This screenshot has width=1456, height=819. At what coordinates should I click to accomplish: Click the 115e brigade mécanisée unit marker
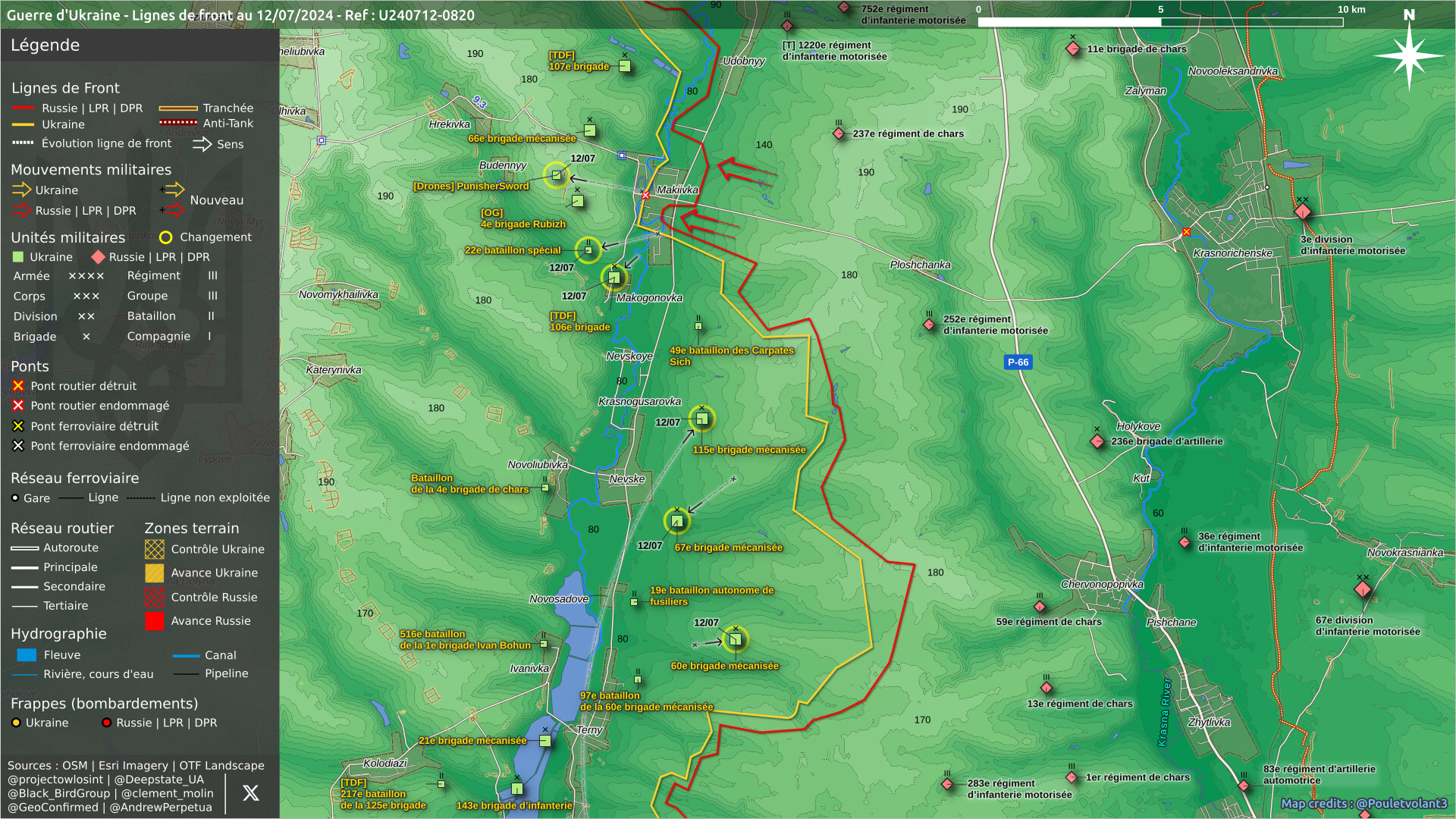click(x=702, y=419)
